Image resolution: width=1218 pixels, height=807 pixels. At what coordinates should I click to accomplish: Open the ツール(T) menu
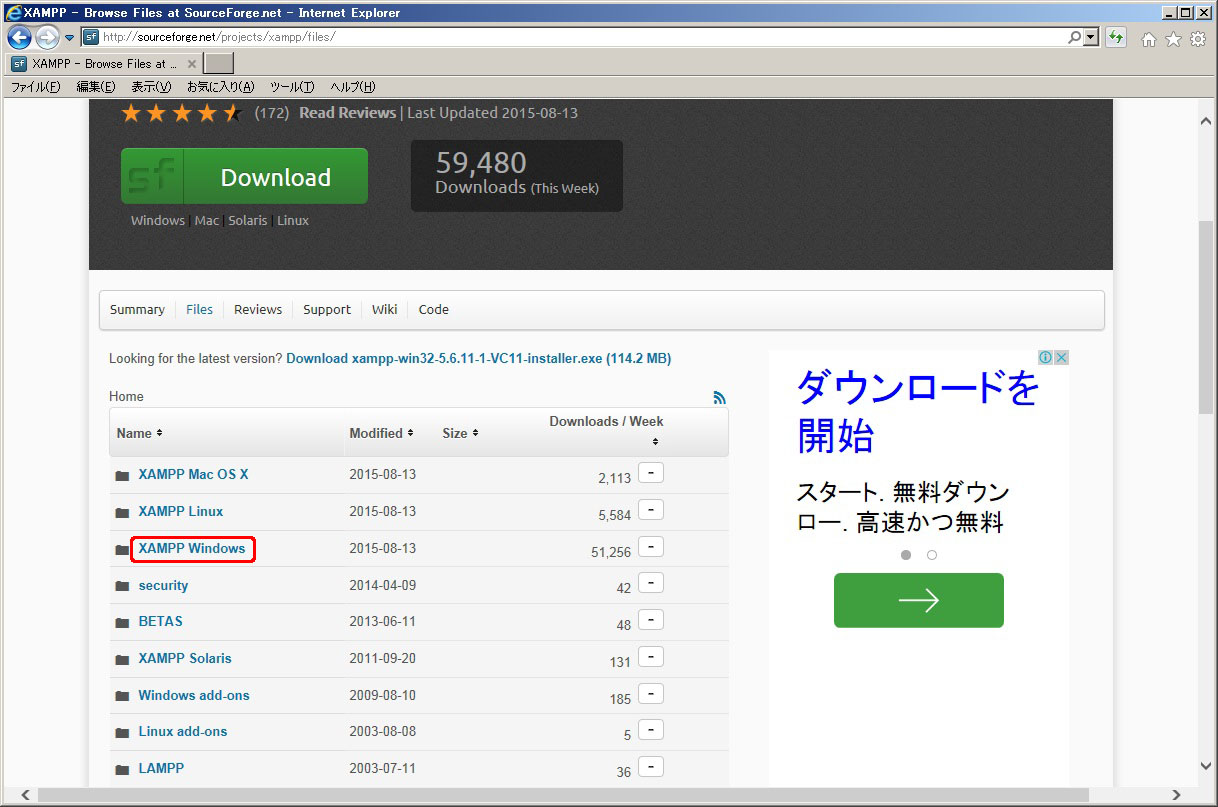click(x=291, y=87)
